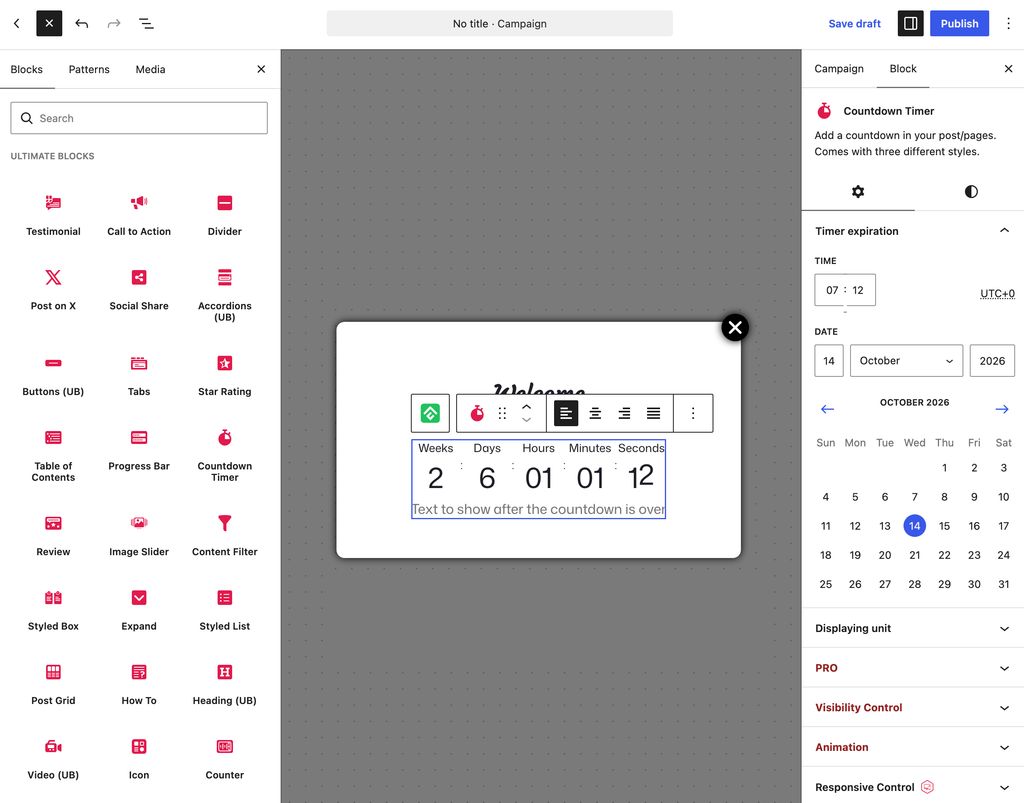Insert the Styled Box block

(53, 610)
